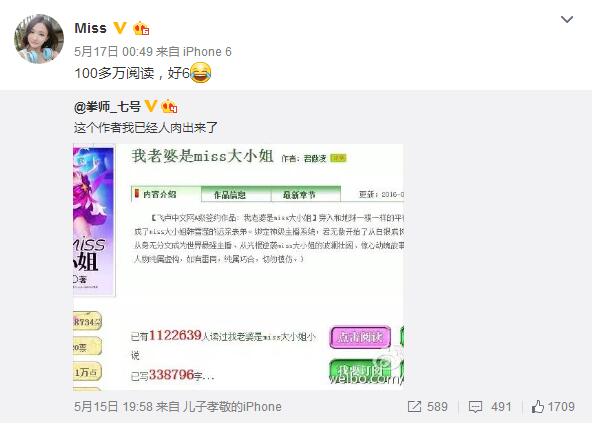Click 拳师_七号's verified V badge
Image resolution: width=592 pixels, height=431 pixels.
click(x=151, y=106)
